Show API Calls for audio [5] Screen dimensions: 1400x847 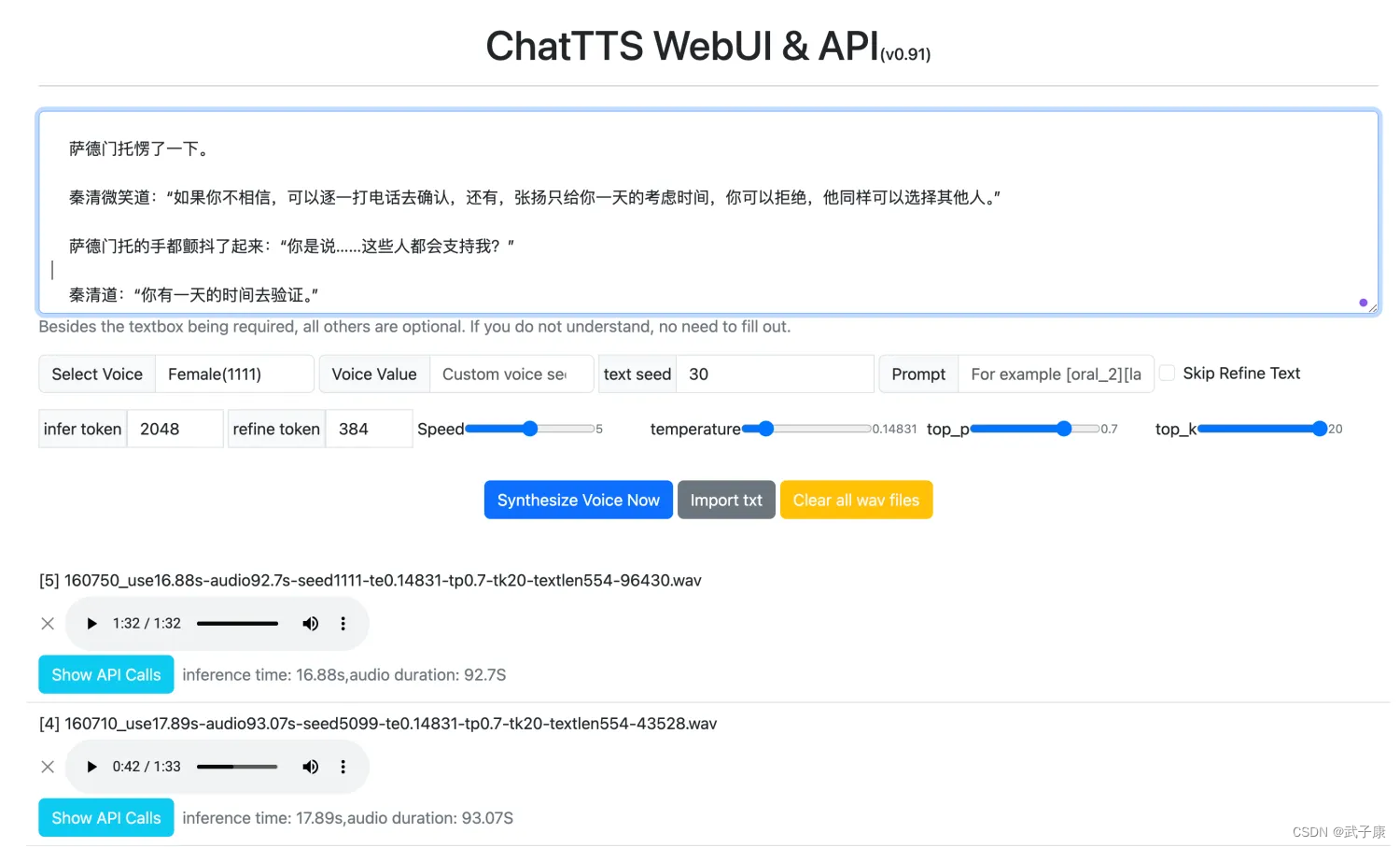tap(106, 674)
